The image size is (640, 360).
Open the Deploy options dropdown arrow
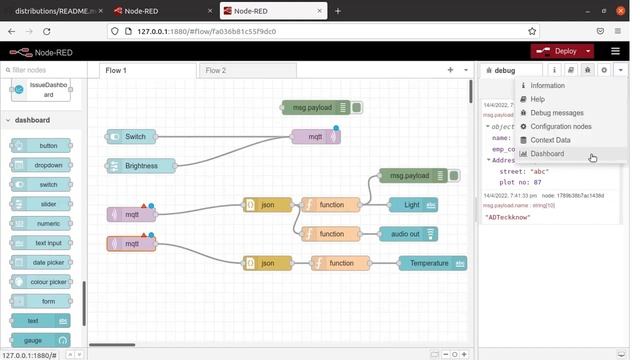click(x=588, y=51)
